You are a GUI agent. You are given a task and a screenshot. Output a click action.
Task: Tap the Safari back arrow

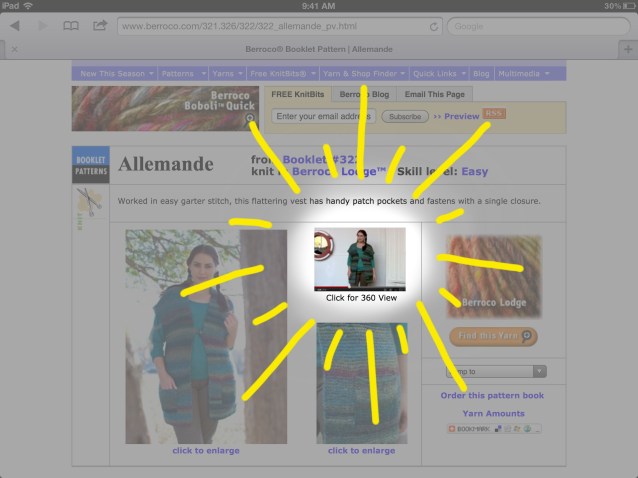coord(15,26)
